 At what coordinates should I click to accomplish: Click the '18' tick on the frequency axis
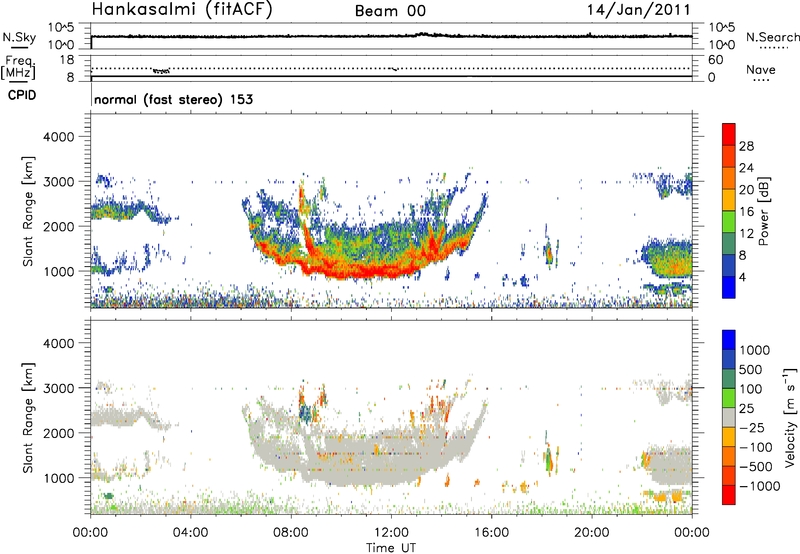tap(67, 60)
